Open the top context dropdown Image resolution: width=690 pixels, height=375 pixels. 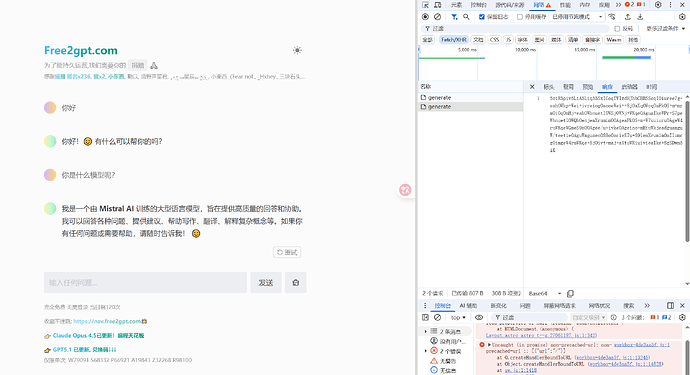458,317
